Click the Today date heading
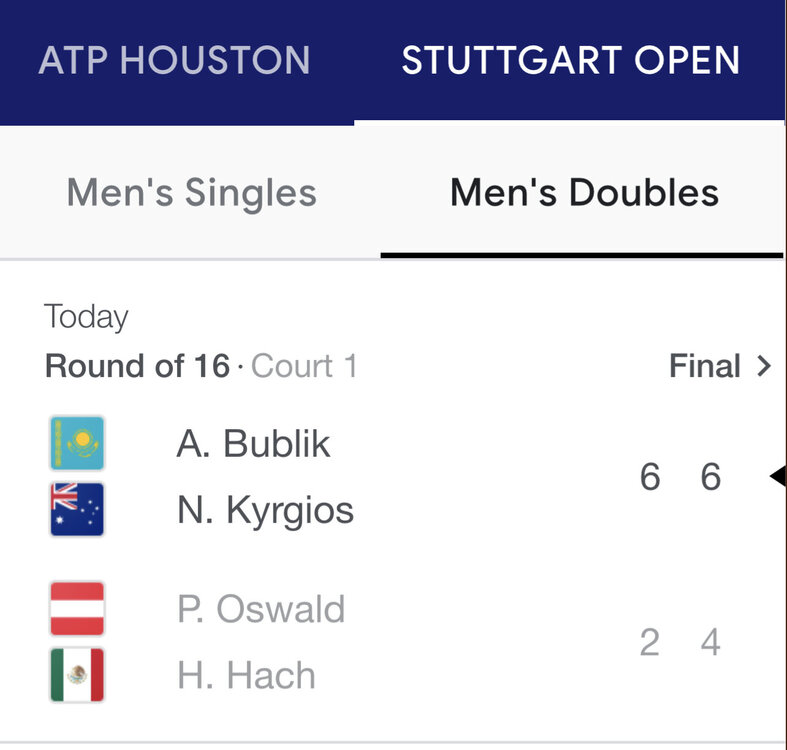The image size is (787, 750). pyautogui.click(x=87, y=318)
